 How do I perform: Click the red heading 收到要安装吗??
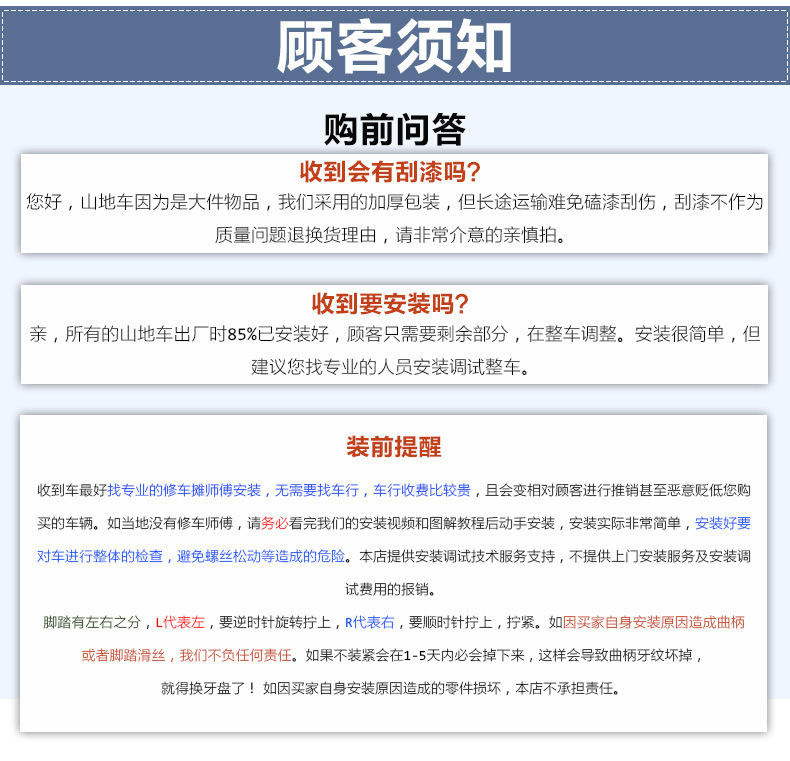click(390, 304)
